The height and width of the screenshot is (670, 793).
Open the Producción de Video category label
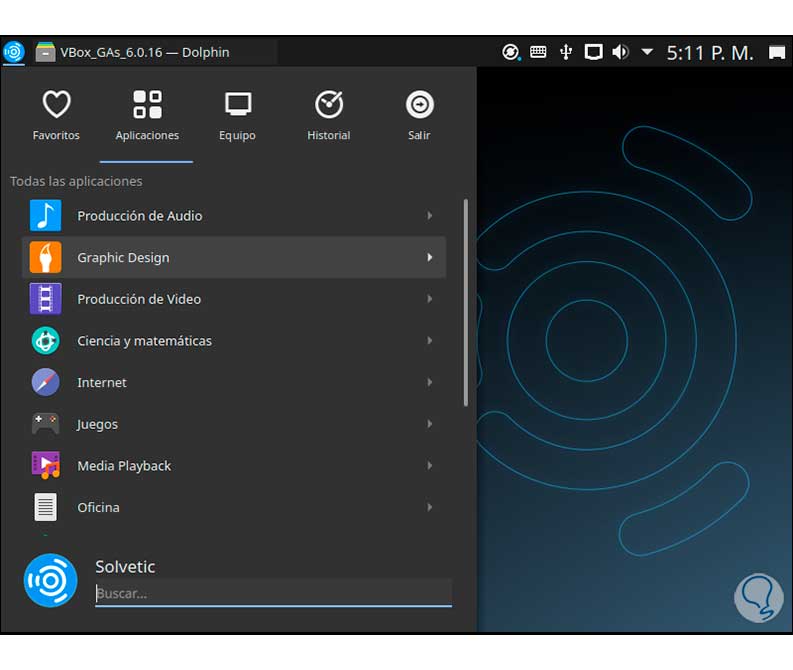[139, 299]
